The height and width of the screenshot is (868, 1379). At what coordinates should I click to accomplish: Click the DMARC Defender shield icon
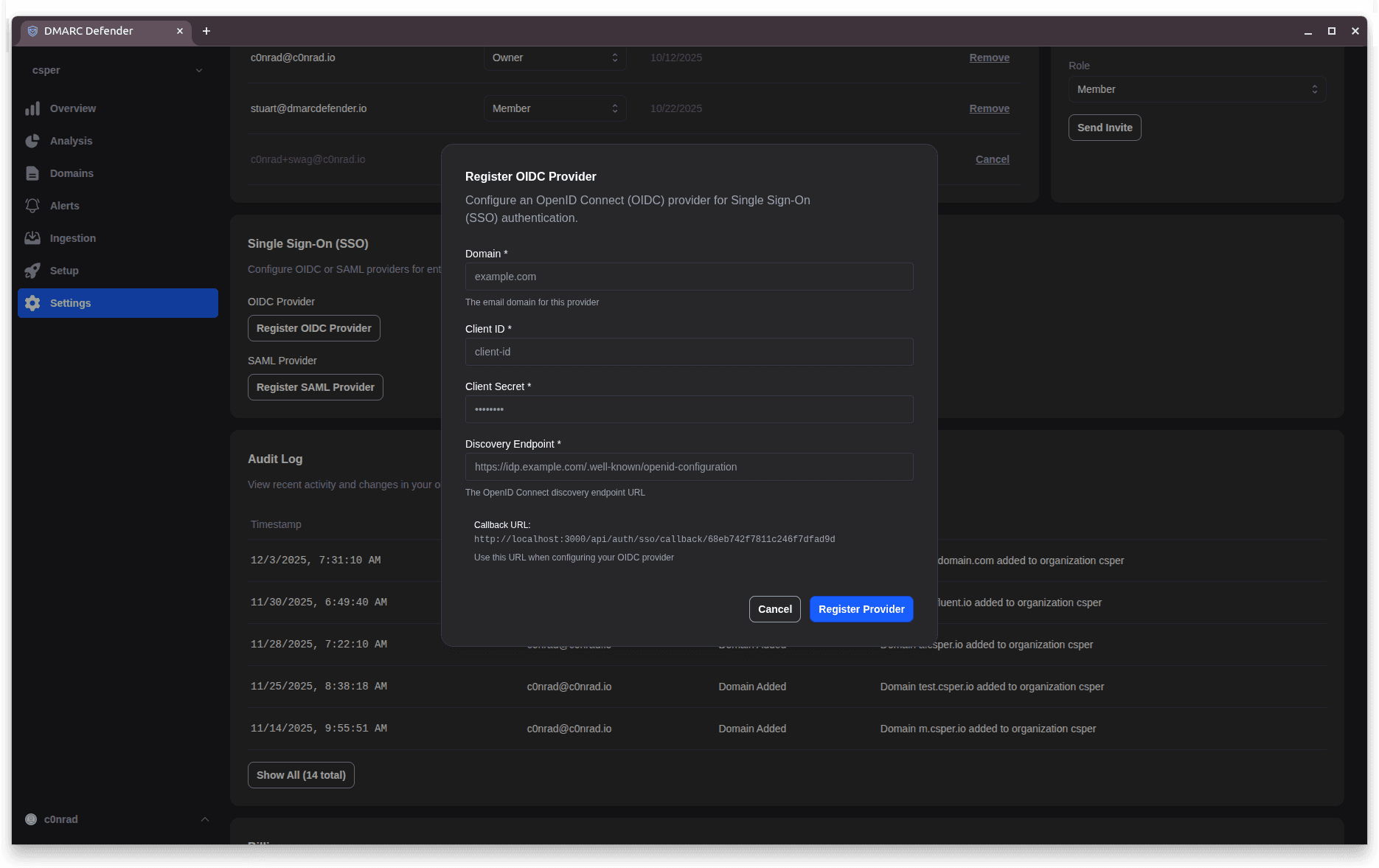tap(32, 31)
